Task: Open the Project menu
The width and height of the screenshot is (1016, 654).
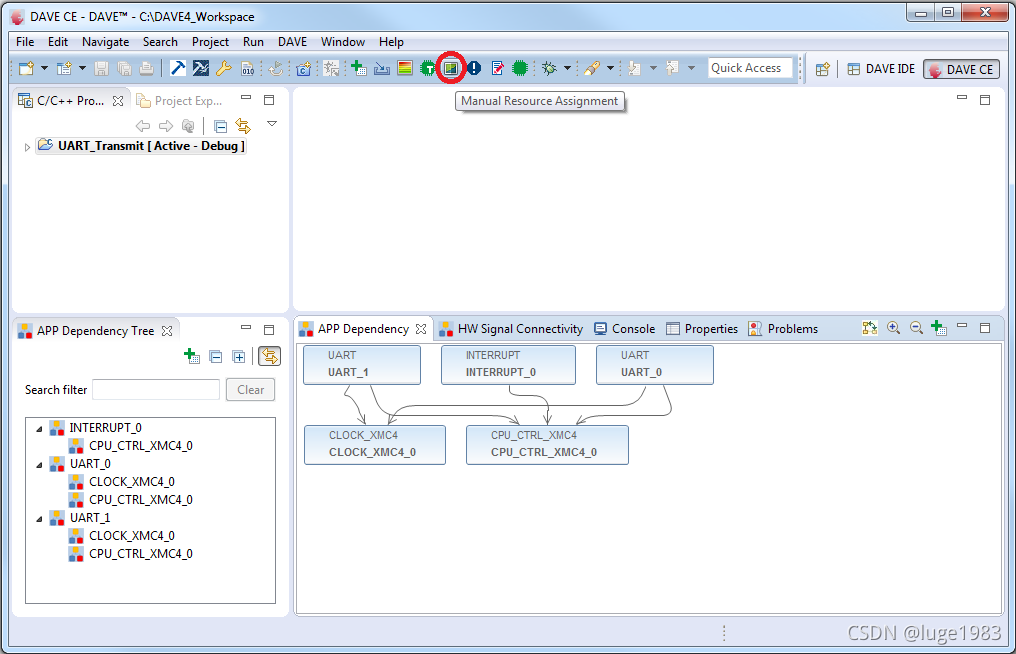Action: tap(211, 41)
